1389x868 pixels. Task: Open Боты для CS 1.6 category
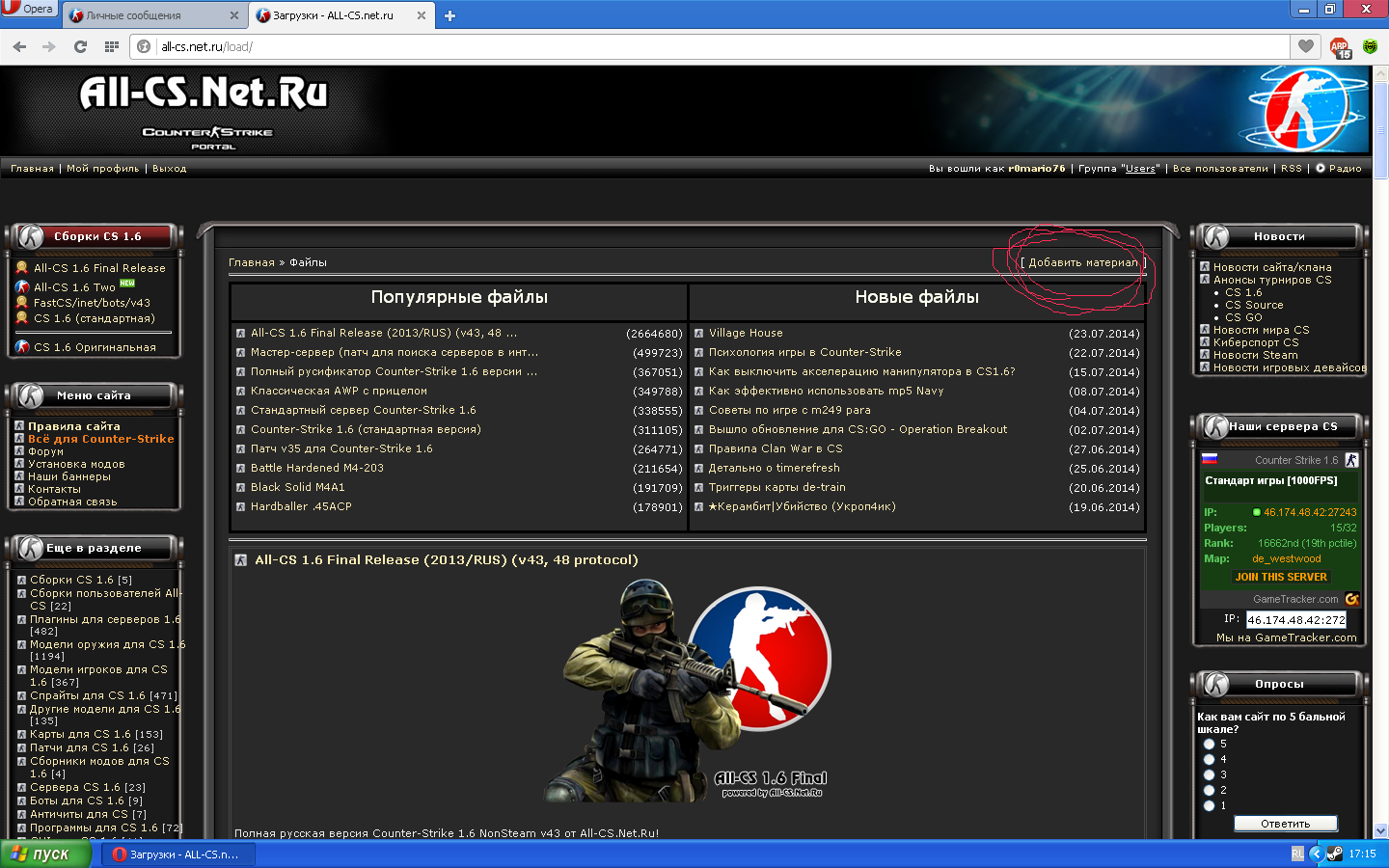click(76, 800)
